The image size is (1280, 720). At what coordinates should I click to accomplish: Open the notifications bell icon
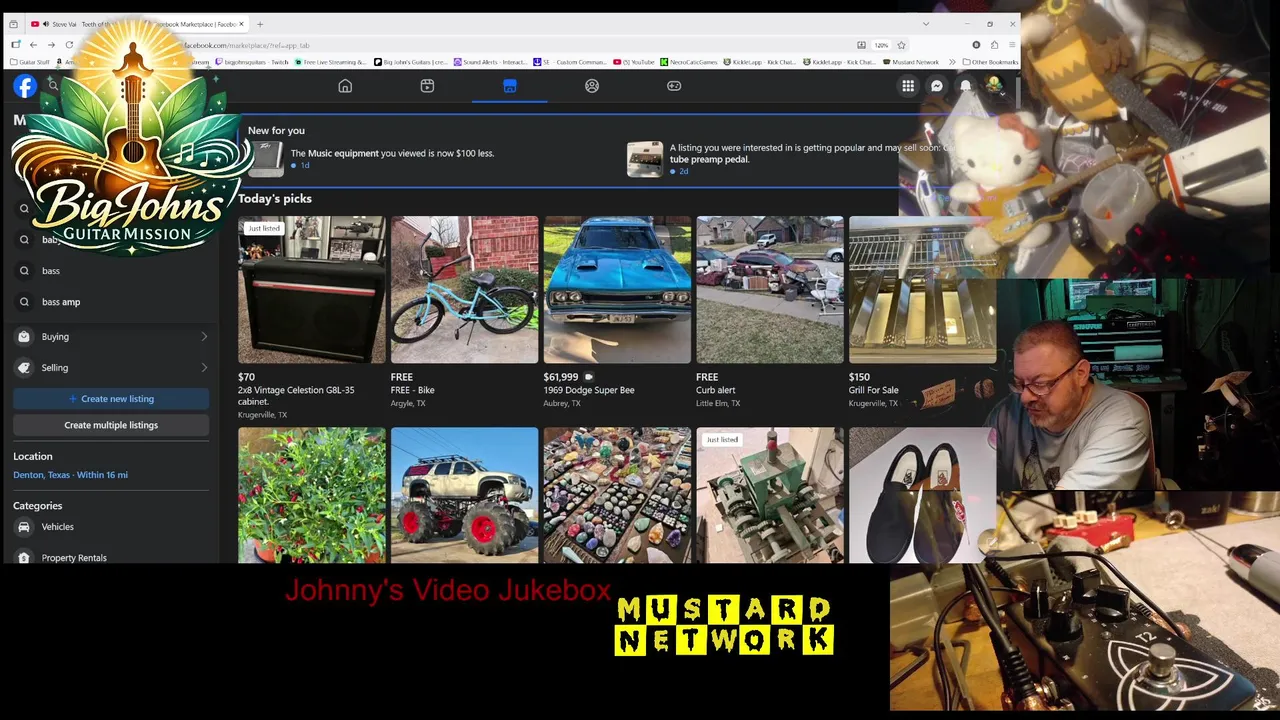click(966, 86)
